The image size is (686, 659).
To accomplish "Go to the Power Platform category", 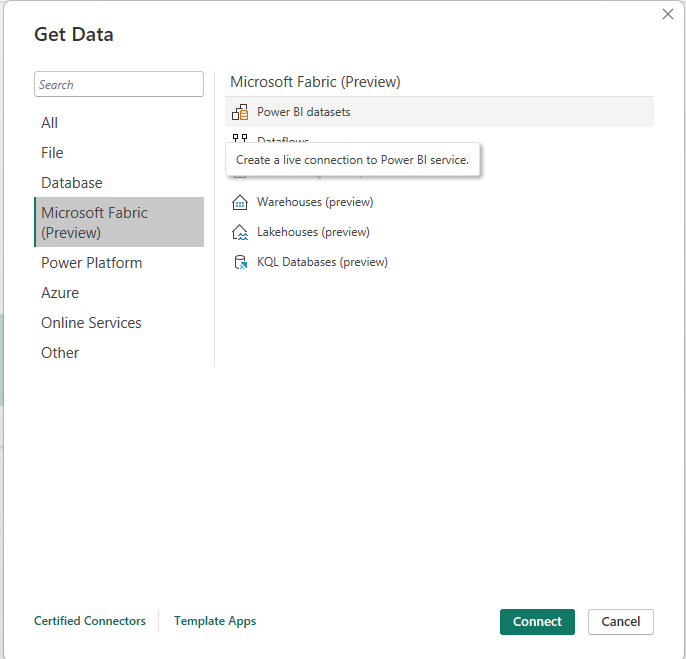I will click(x=92, y=263).
